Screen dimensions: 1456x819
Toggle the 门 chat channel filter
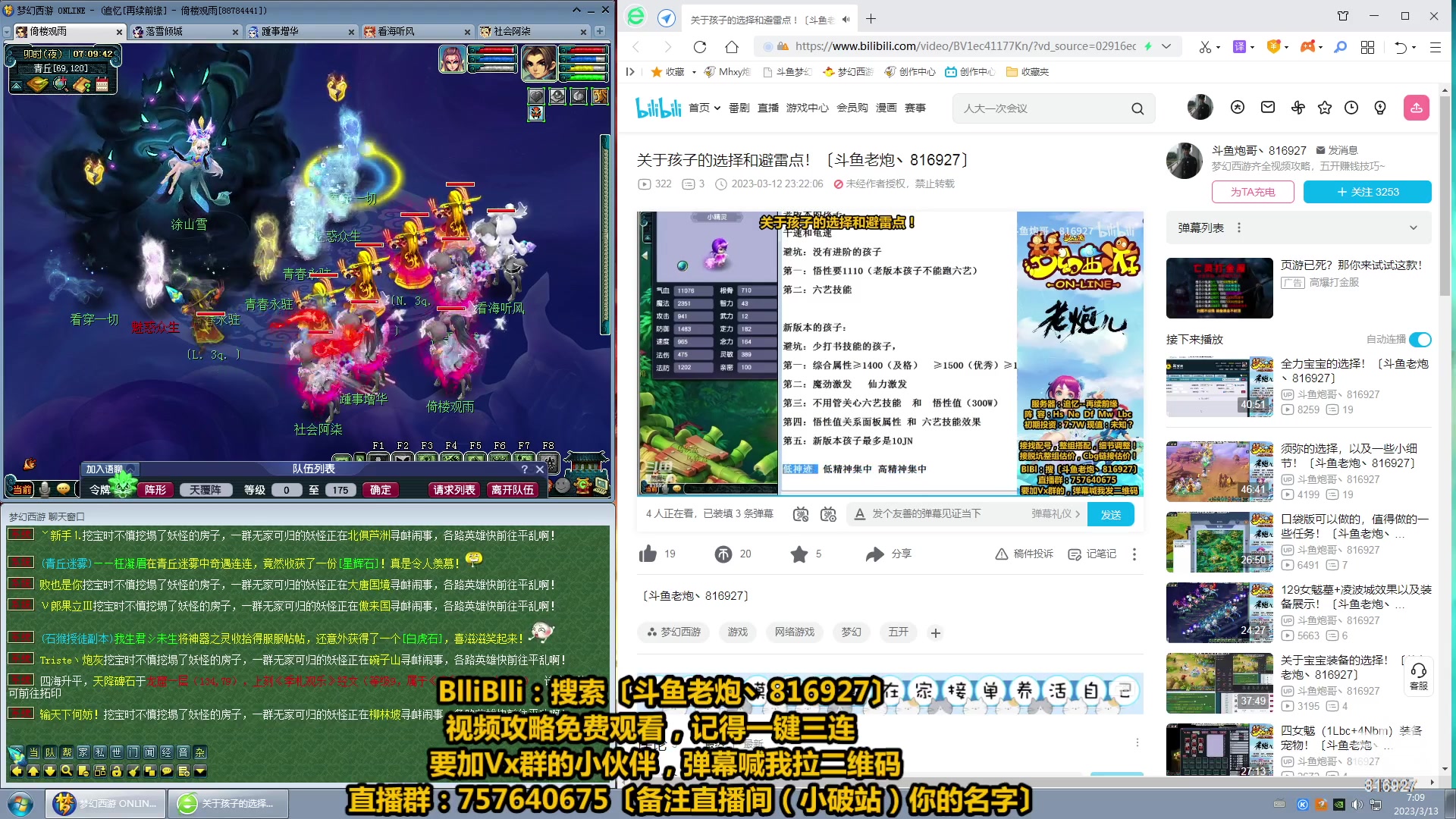click(133, 752)
